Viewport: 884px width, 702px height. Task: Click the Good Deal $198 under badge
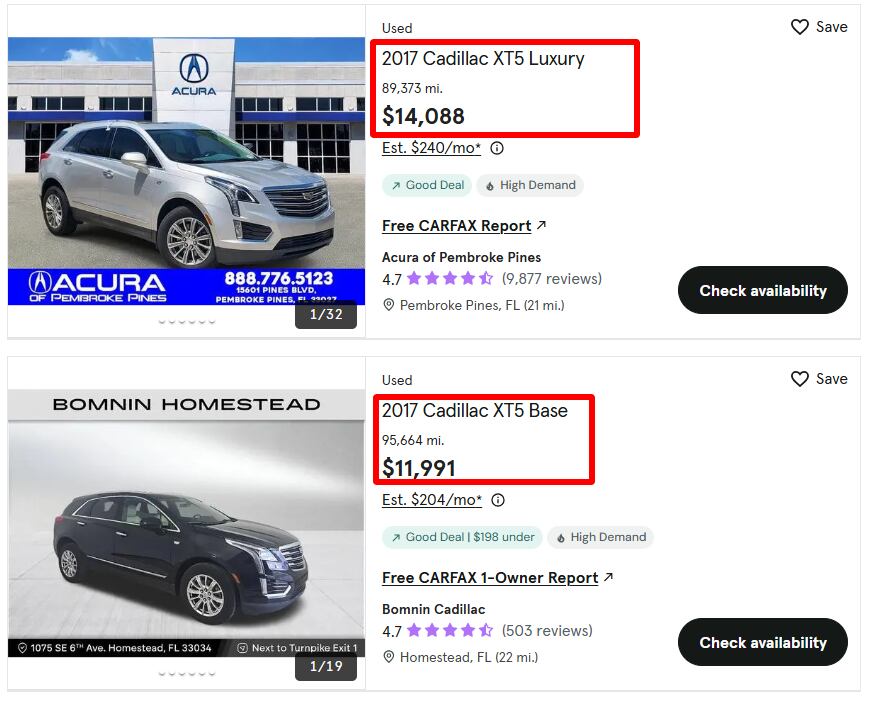[462, 537]
